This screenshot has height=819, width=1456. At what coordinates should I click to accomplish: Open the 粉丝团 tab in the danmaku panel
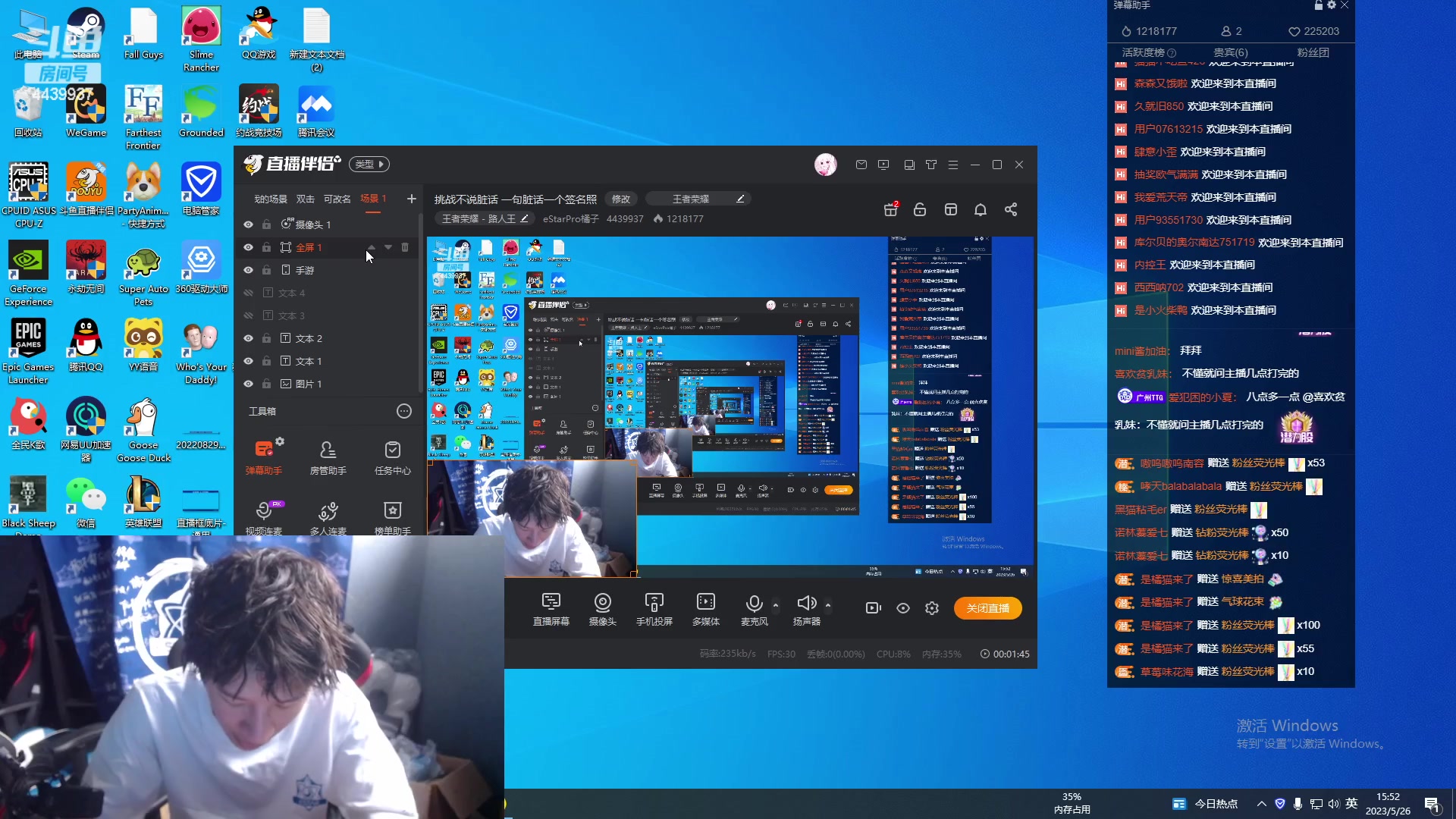pos(1313,52)
